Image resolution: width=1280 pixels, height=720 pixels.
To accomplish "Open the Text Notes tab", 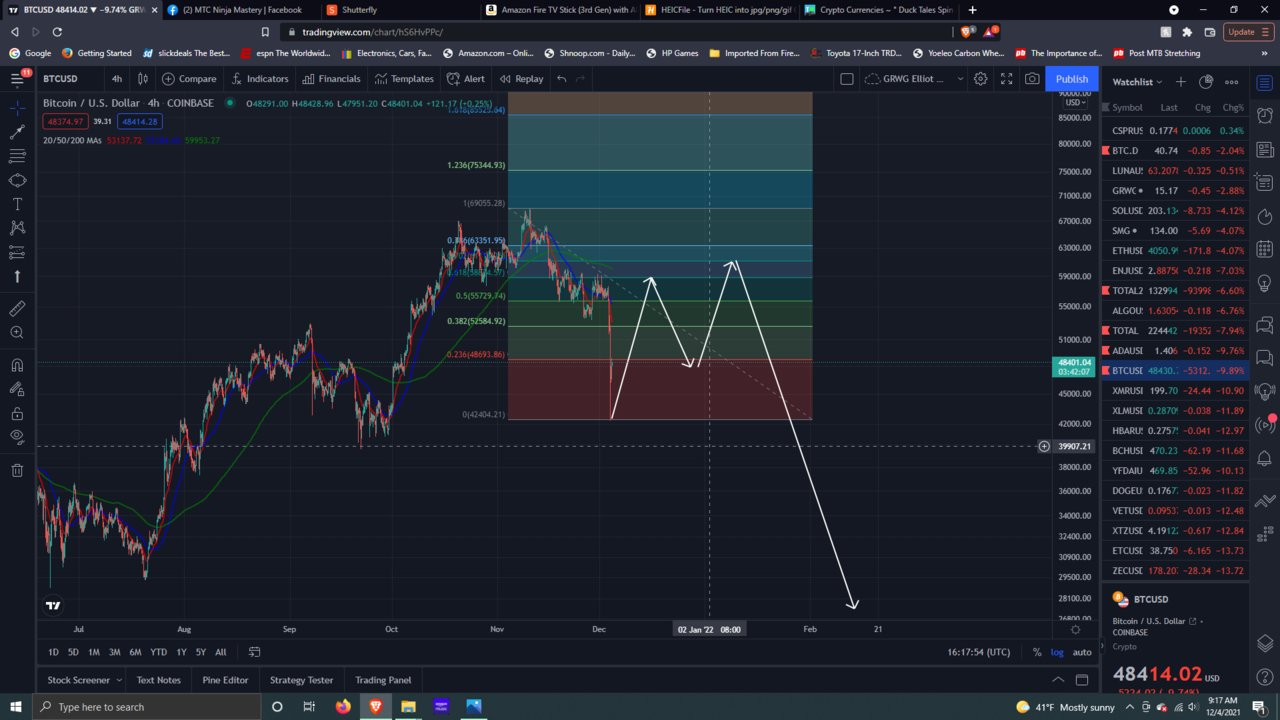I will [158, 680].
